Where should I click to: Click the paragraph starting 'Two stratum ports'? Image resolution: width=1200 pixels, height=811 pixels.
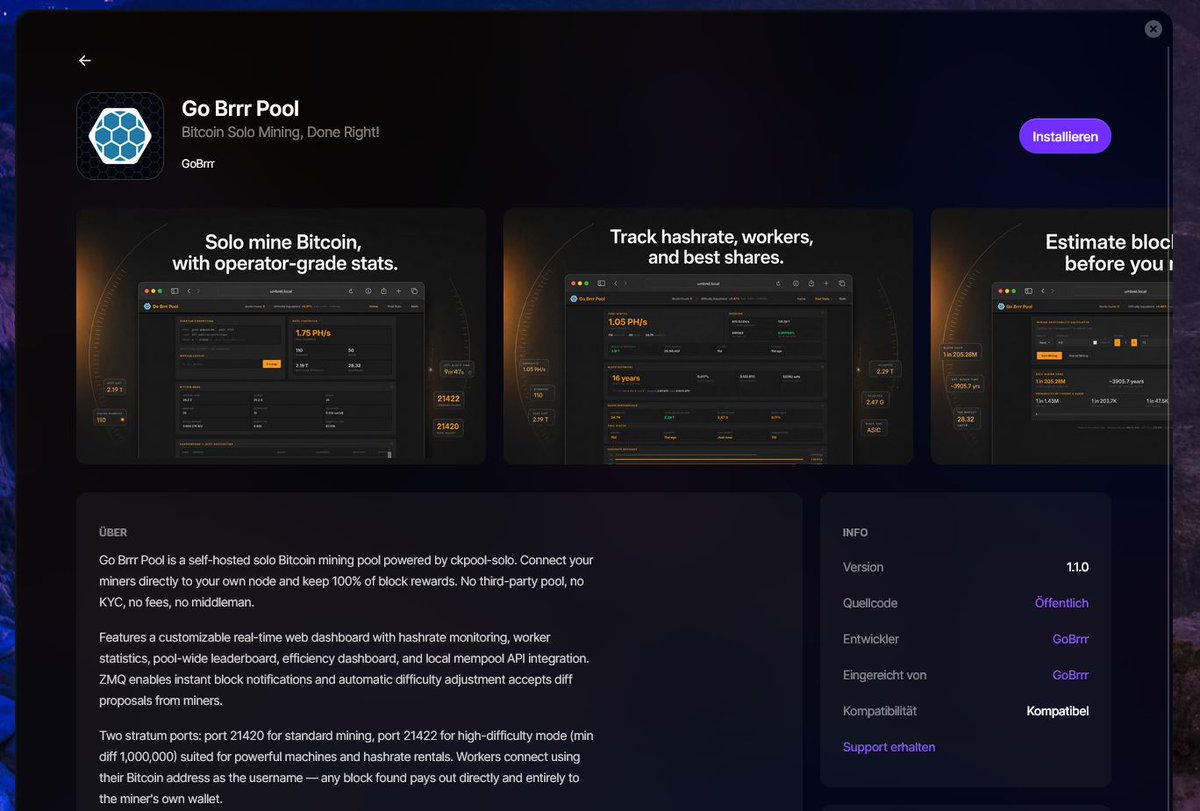pyautogui.click(x=346, y=767)
